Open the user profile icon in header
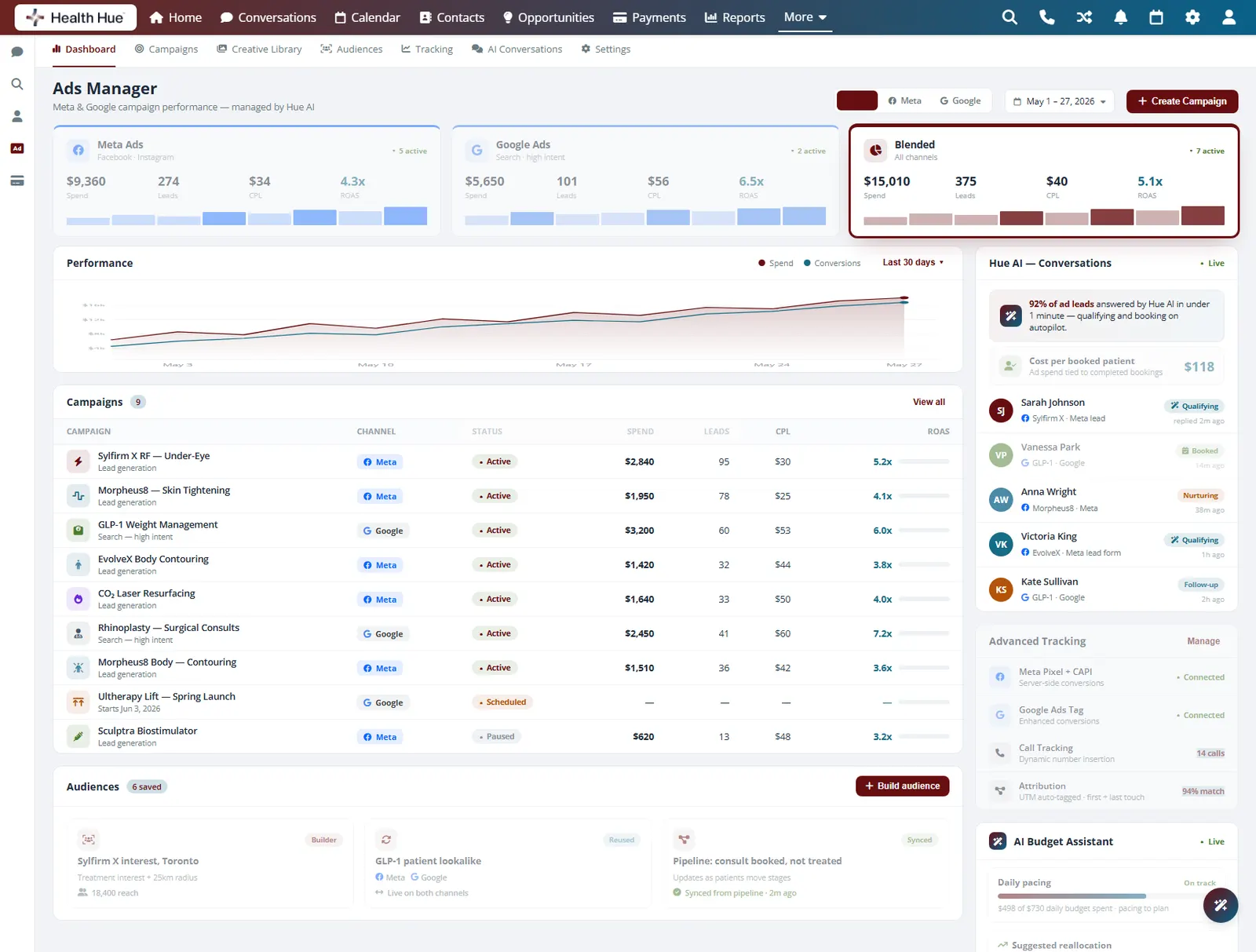 1229,17
